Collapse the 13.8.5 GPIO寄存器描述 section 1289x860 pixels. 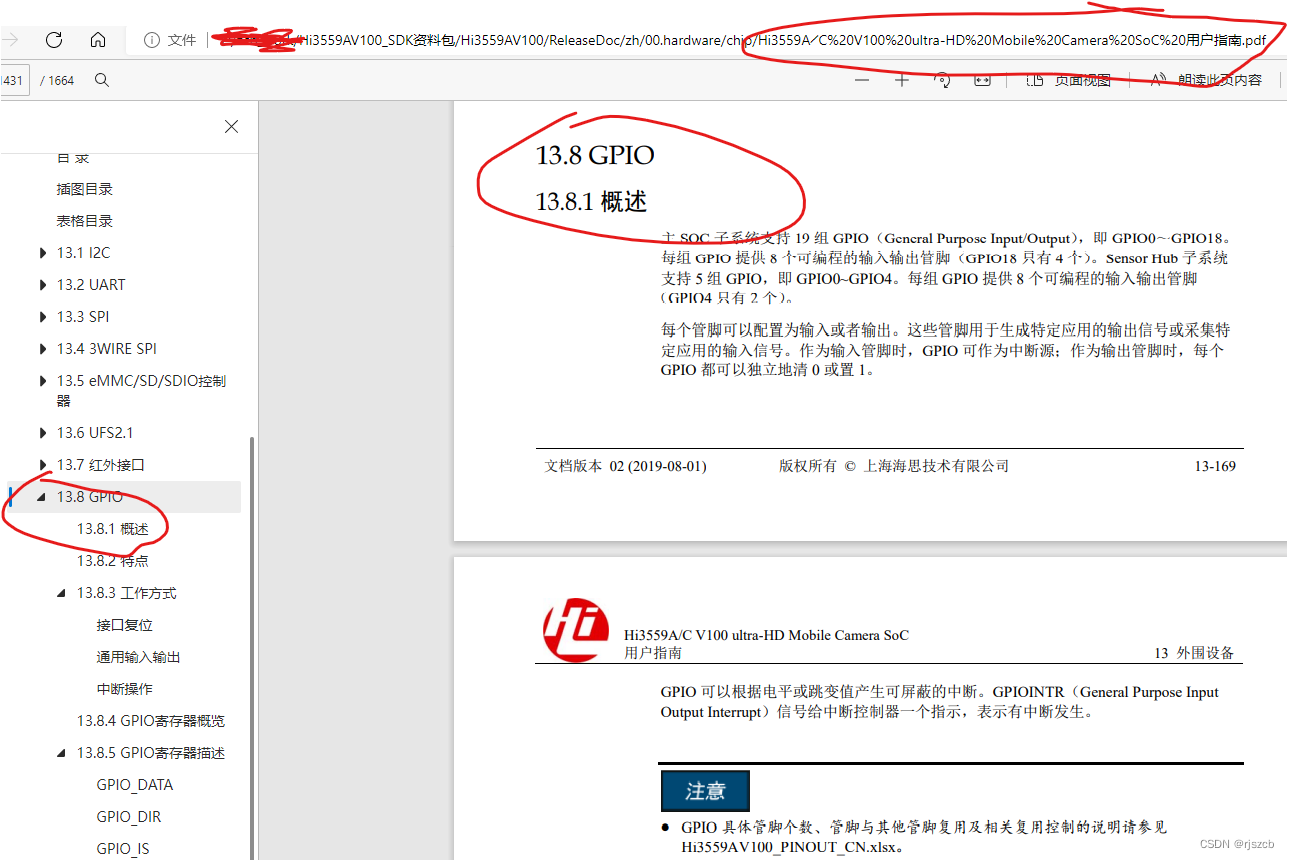(x=60, y=752)
